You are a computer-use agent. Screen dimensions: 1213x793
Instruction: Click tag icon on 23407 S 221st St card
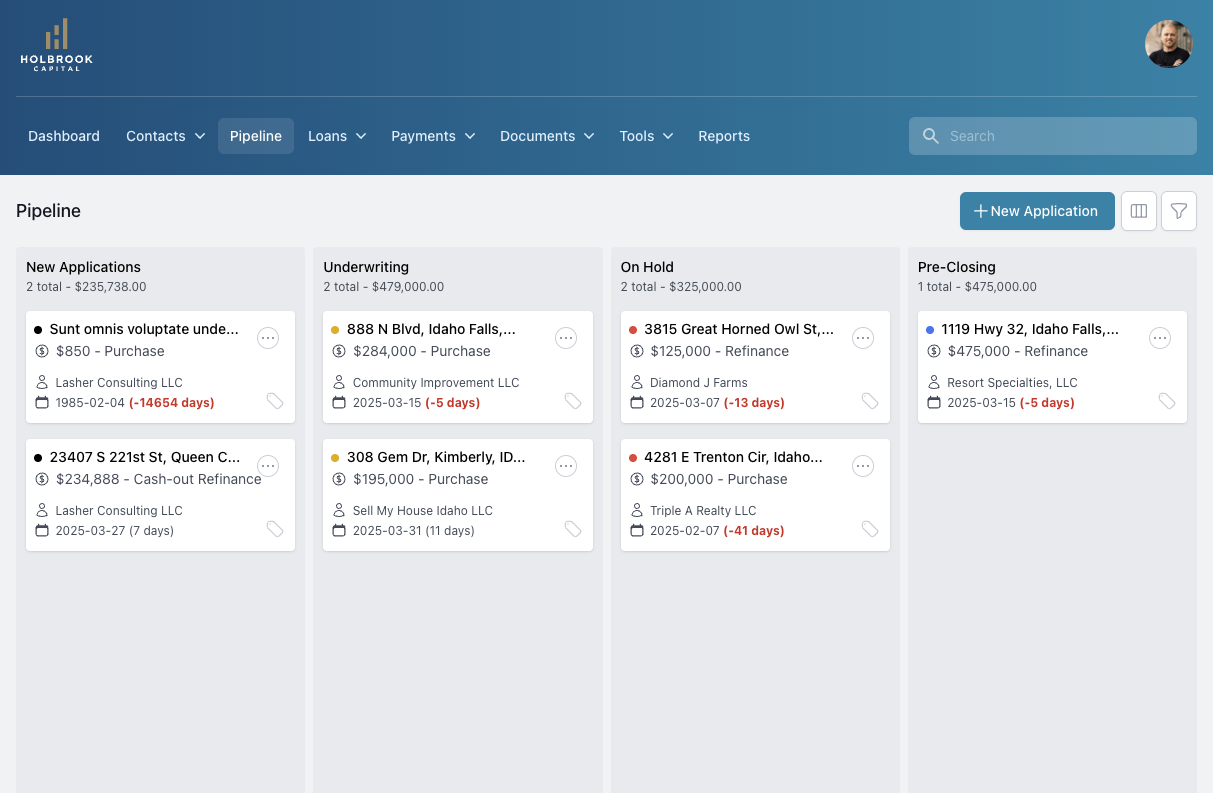tap(275, 529)
